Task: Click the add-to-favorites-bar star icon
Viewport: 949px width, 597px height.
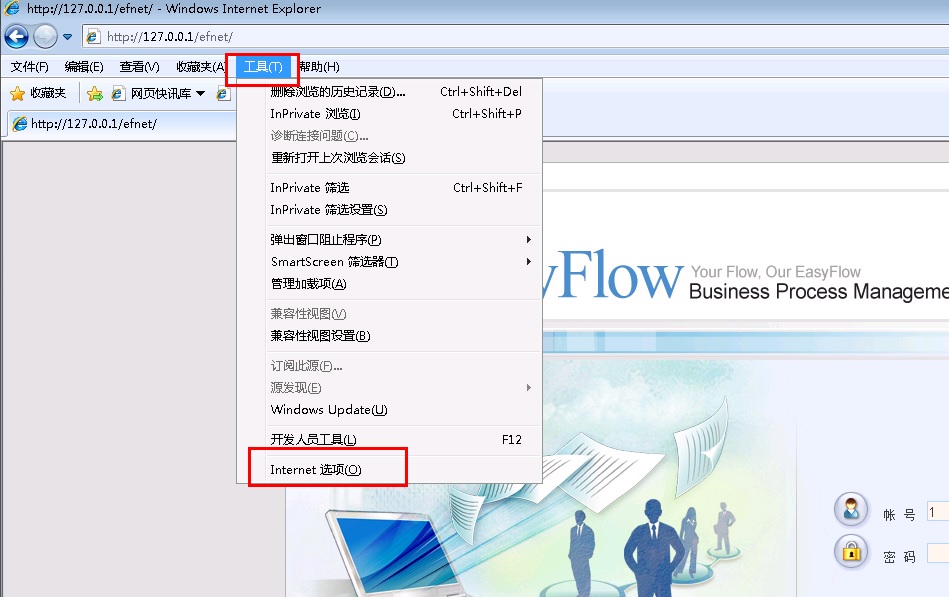Action: 95,93
